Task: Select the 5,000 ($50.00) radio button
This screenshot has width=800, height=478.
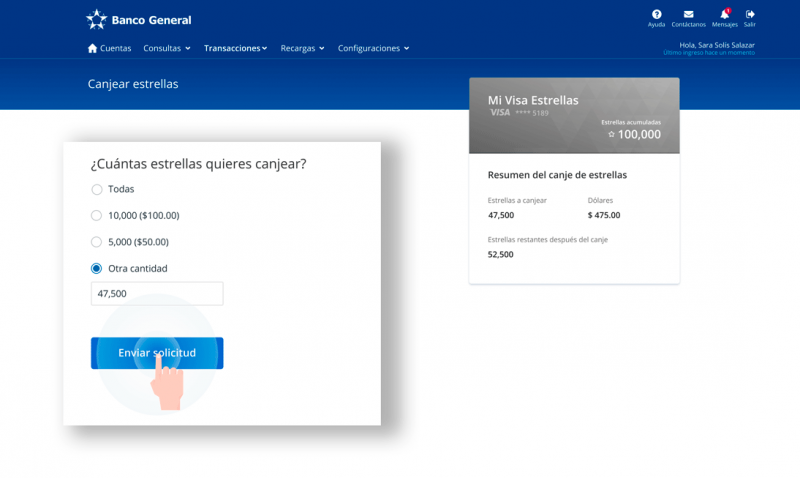Action: coord(97,242)
